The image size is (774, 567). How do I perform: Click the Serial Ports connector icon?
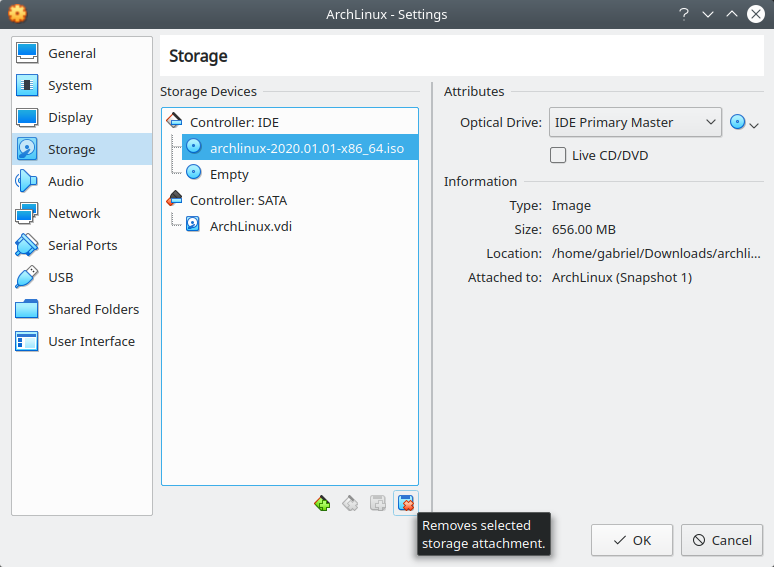pyautogui.click(x=27, y=245)
